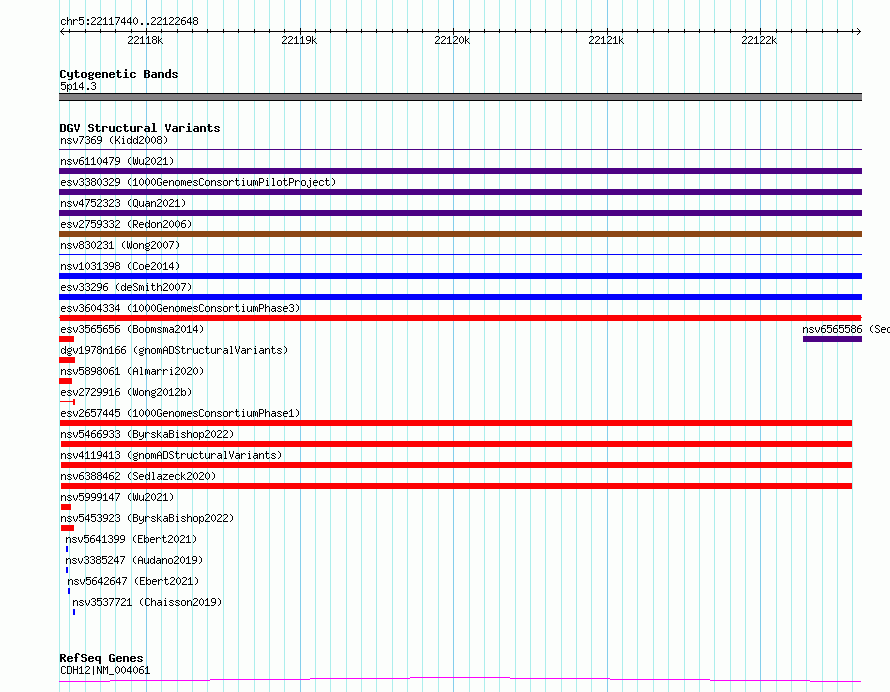Click the brown esv2759332 variant bar
The image size is (890, 692).
point(460,234)
